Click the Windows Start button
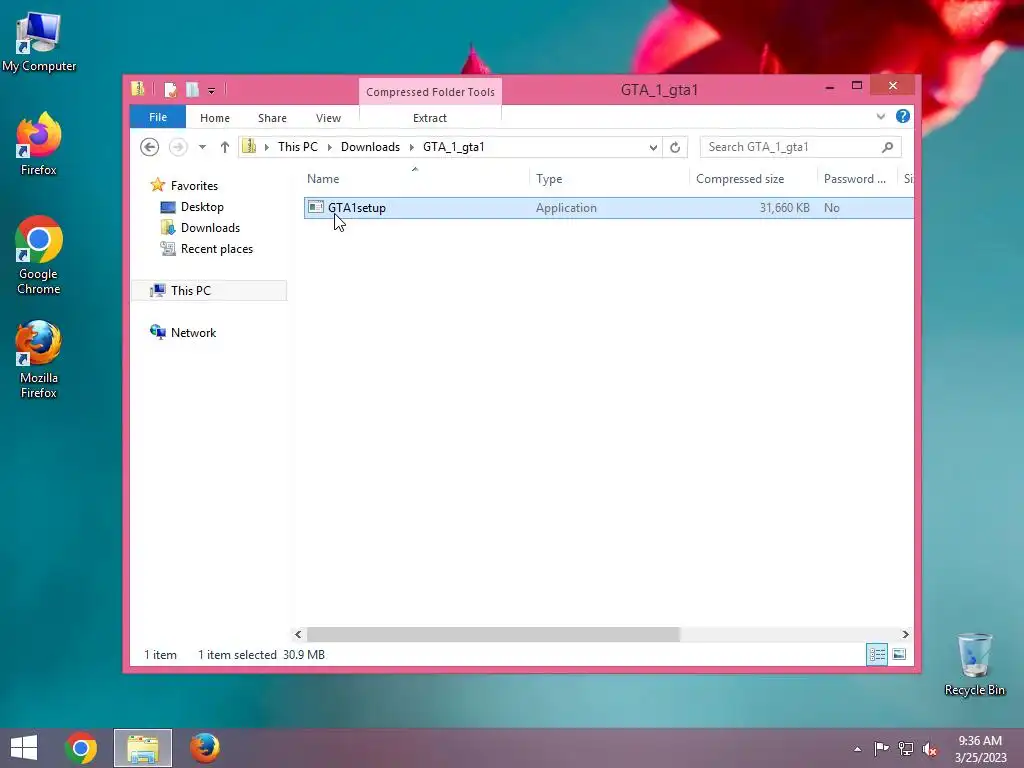The width and height of the screenshot is (1024, 768). coord(24,748)
